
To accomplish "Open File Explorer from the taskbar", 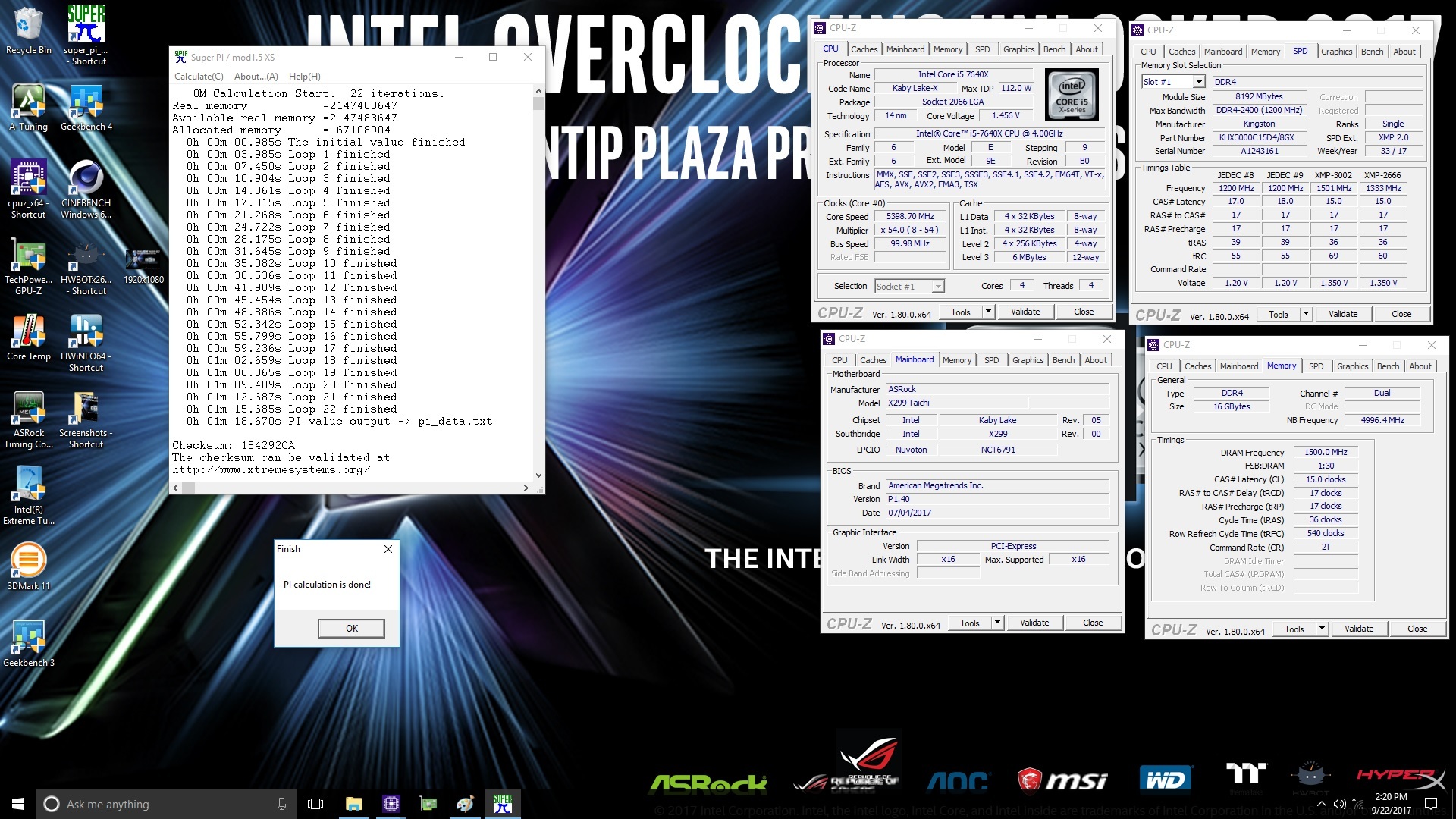I will (x=353, y=804).
